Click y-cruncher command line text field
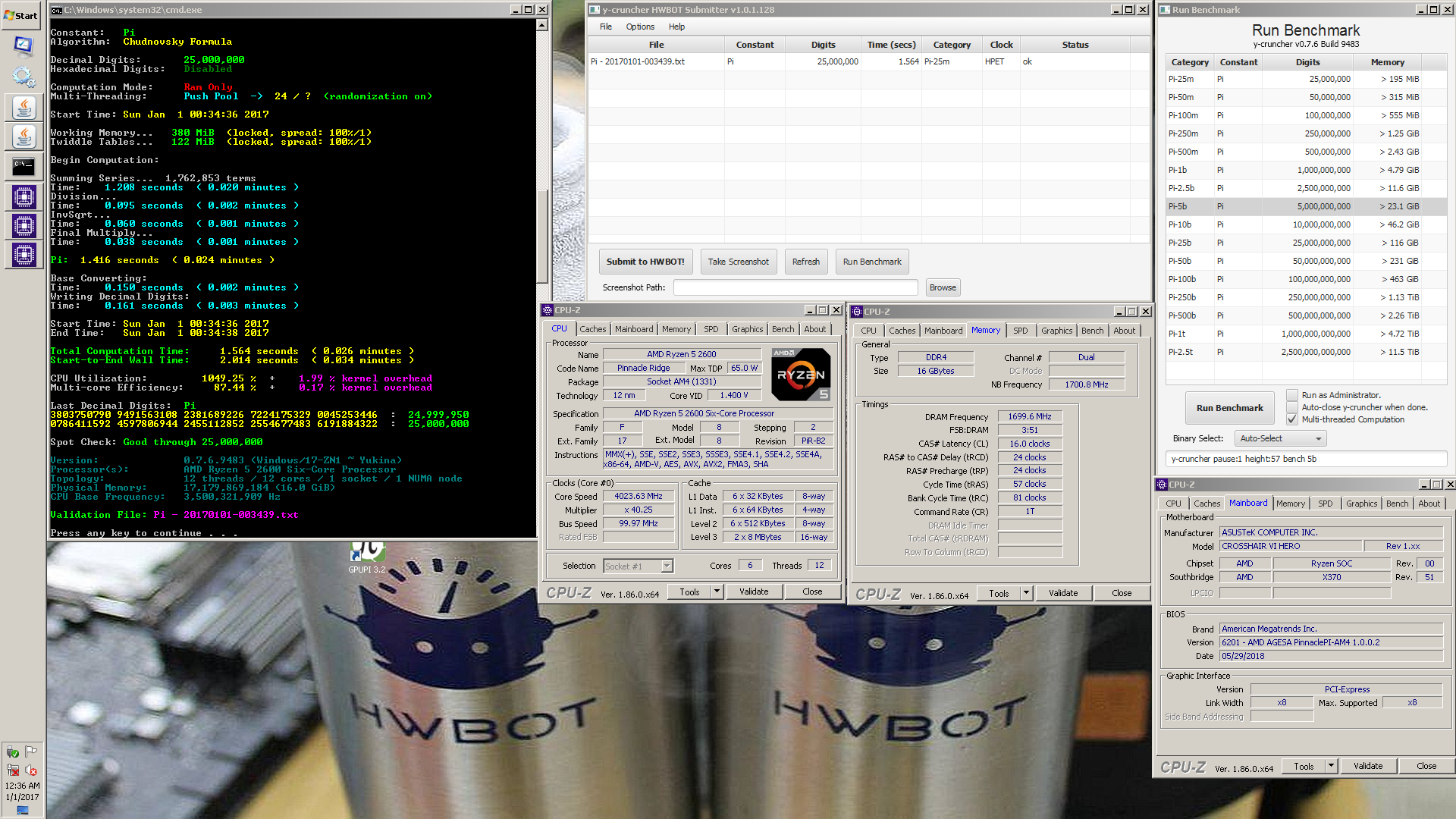Image resolution: width=1456 pixels, height=819 pixels. click(1306, 459)
